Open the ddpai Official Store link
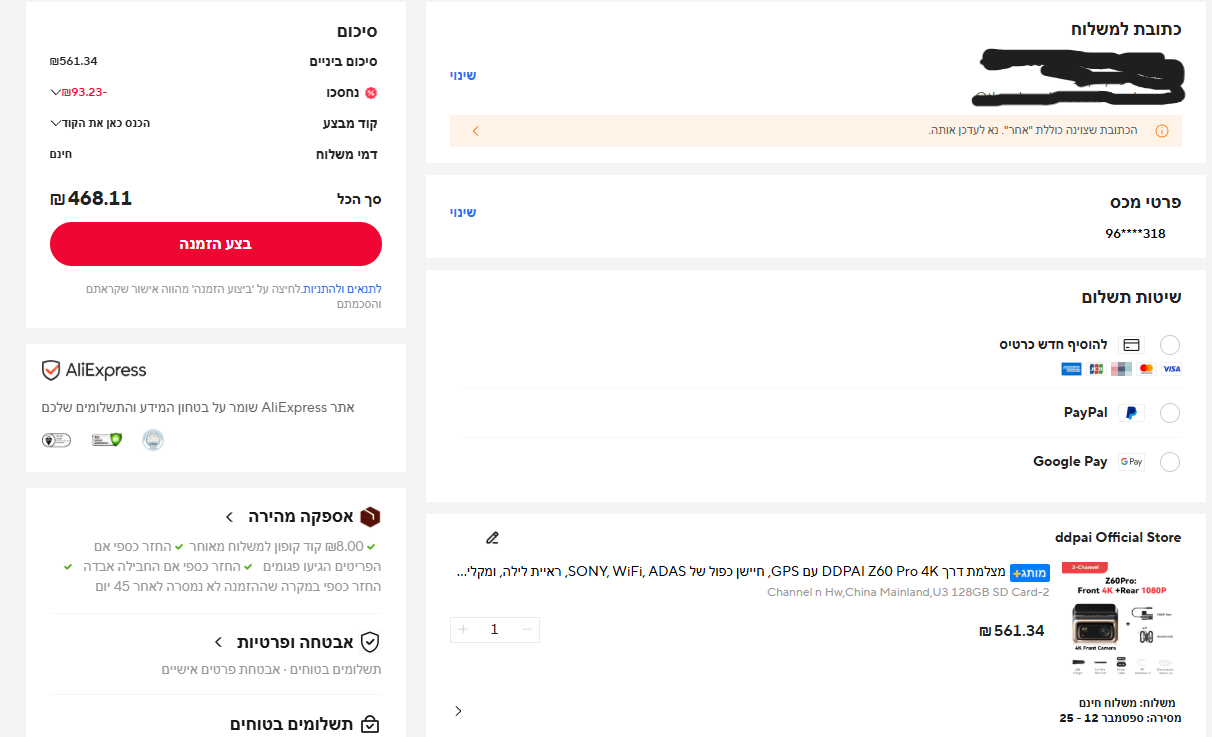 point(1118,538)
